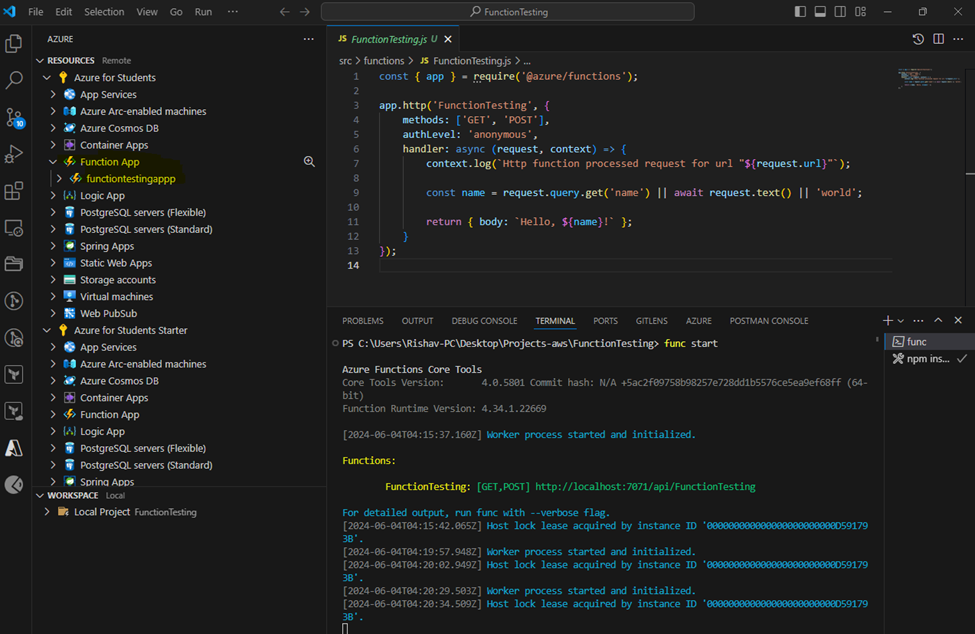
Task: Open the Terraform view without cloud badge
Action: [x=14, y=374]
